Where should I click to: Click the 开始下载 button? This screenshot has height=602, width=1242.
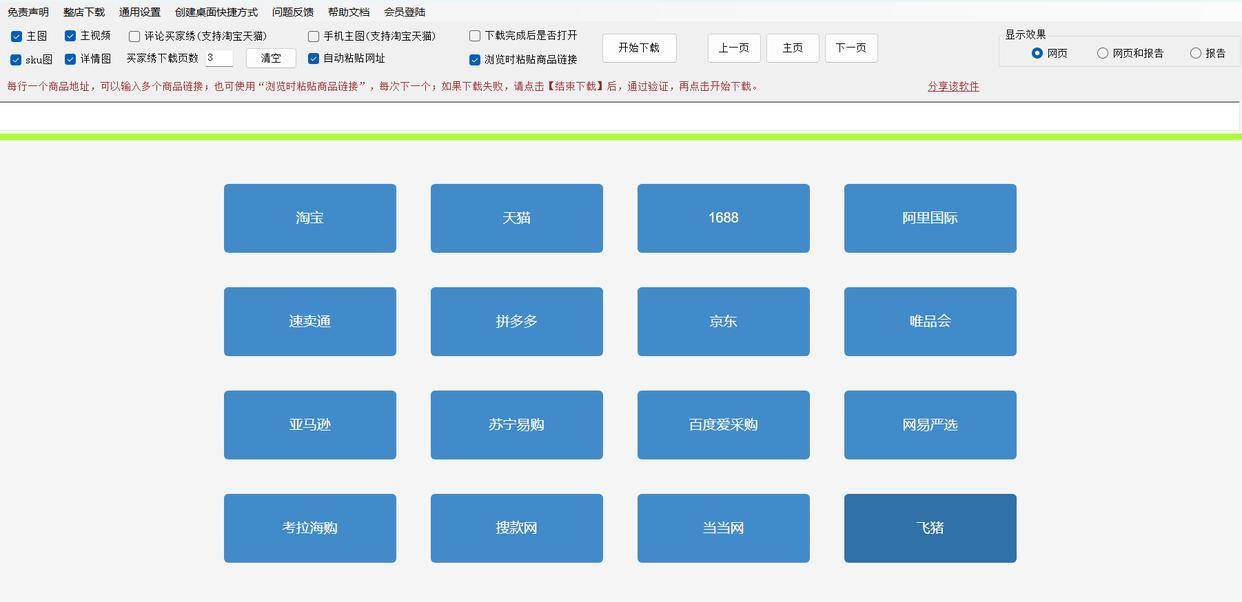pyautogui.click(x=639, y=48)
